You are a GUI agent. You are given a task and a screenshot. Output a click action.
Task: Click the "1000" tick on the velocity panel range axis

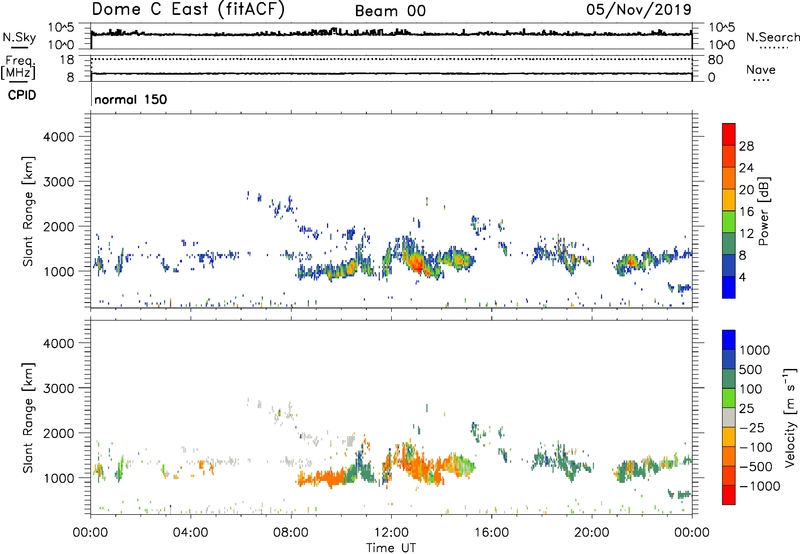point(58,478)
